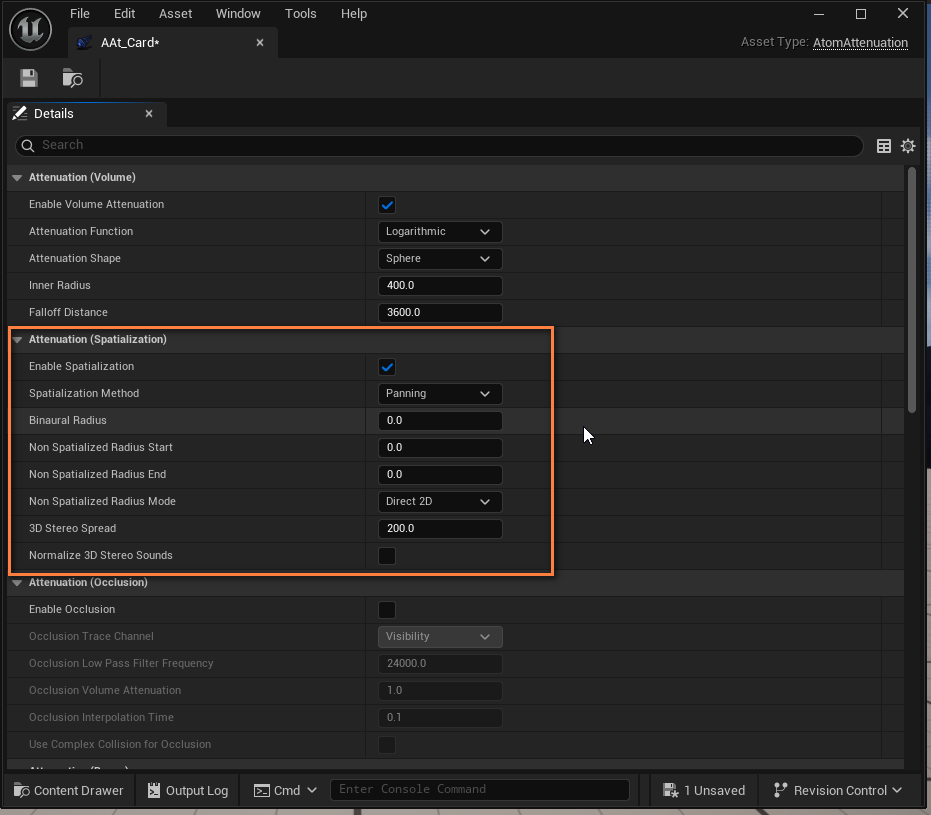
Task: Toggle Normalize 3D Stereo Sounds checkbox
Action: point(387,556)
